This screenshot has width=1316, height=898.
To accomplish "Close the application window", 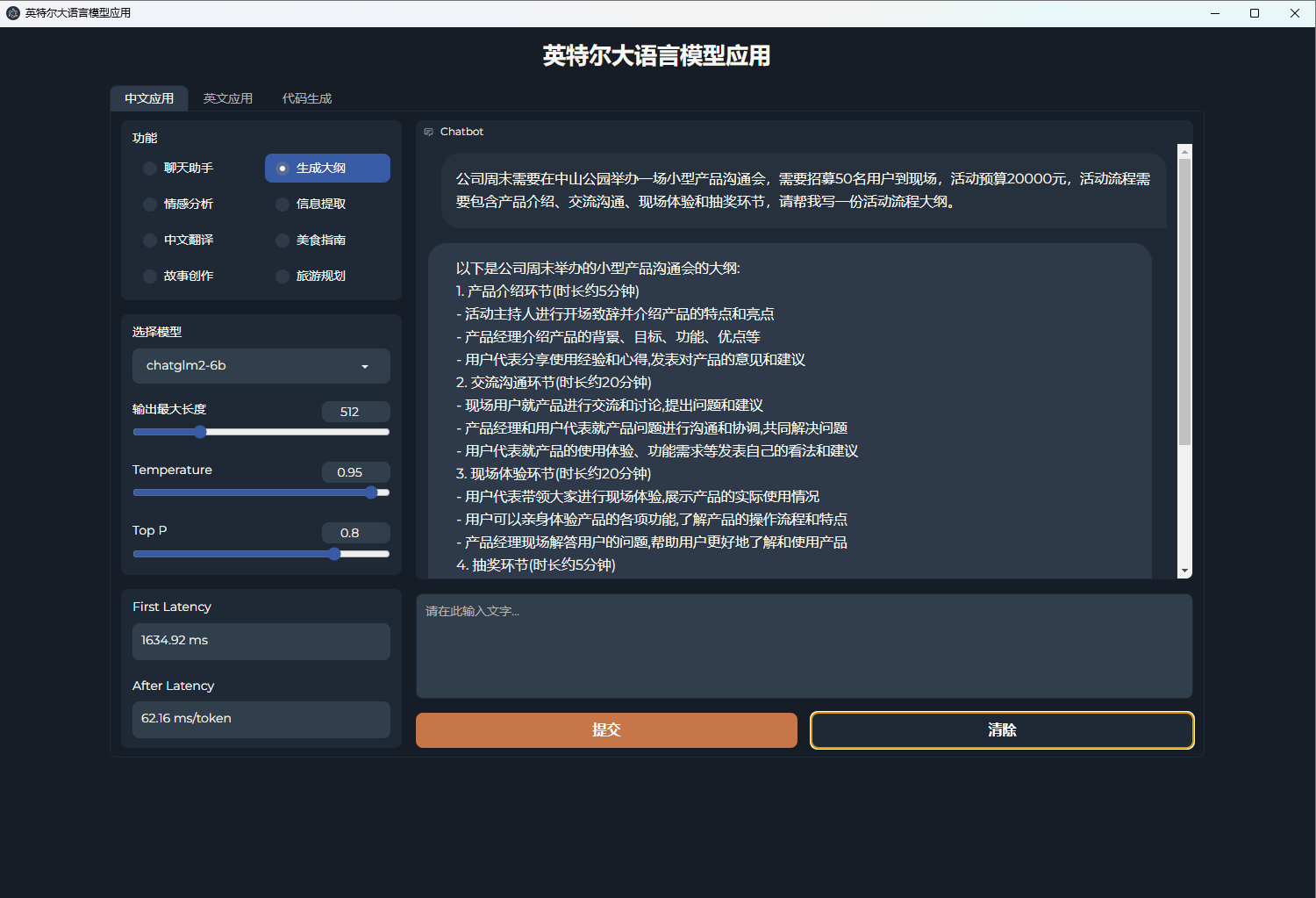I will [1295, 13].
